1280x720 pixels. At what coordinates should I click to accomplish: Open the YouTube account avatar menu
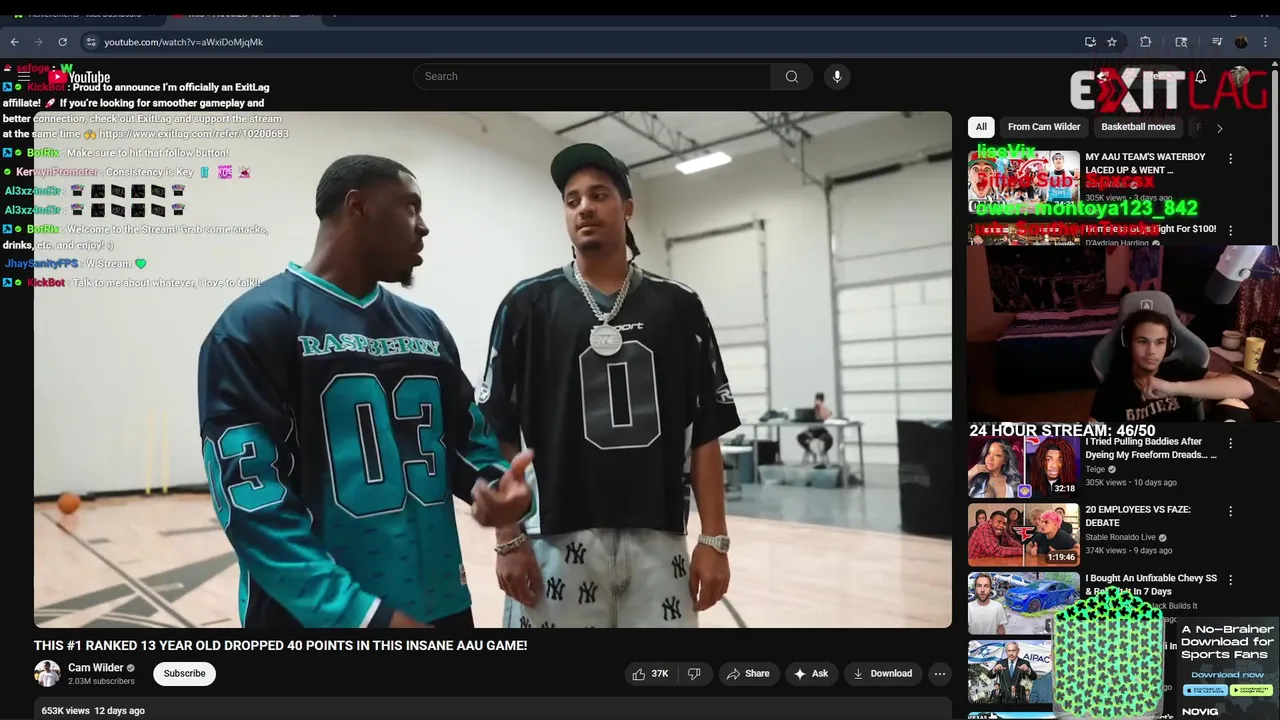pyautogui.click(x=1240, y=77)
